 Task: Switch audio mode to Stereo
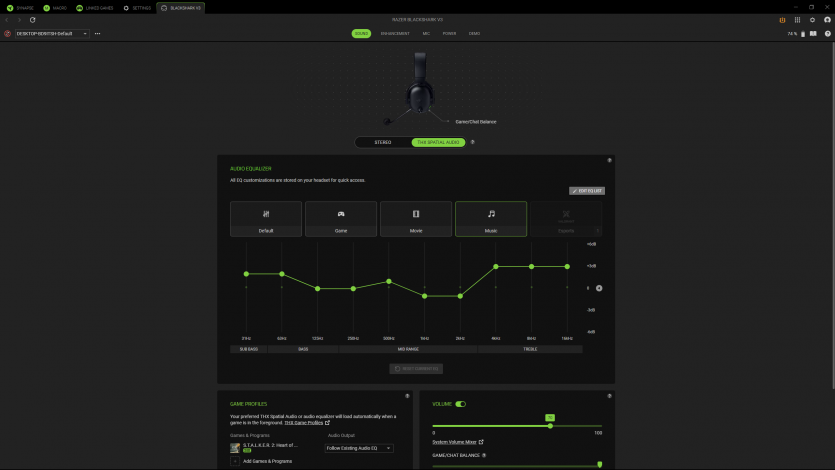tap(383, 142)
